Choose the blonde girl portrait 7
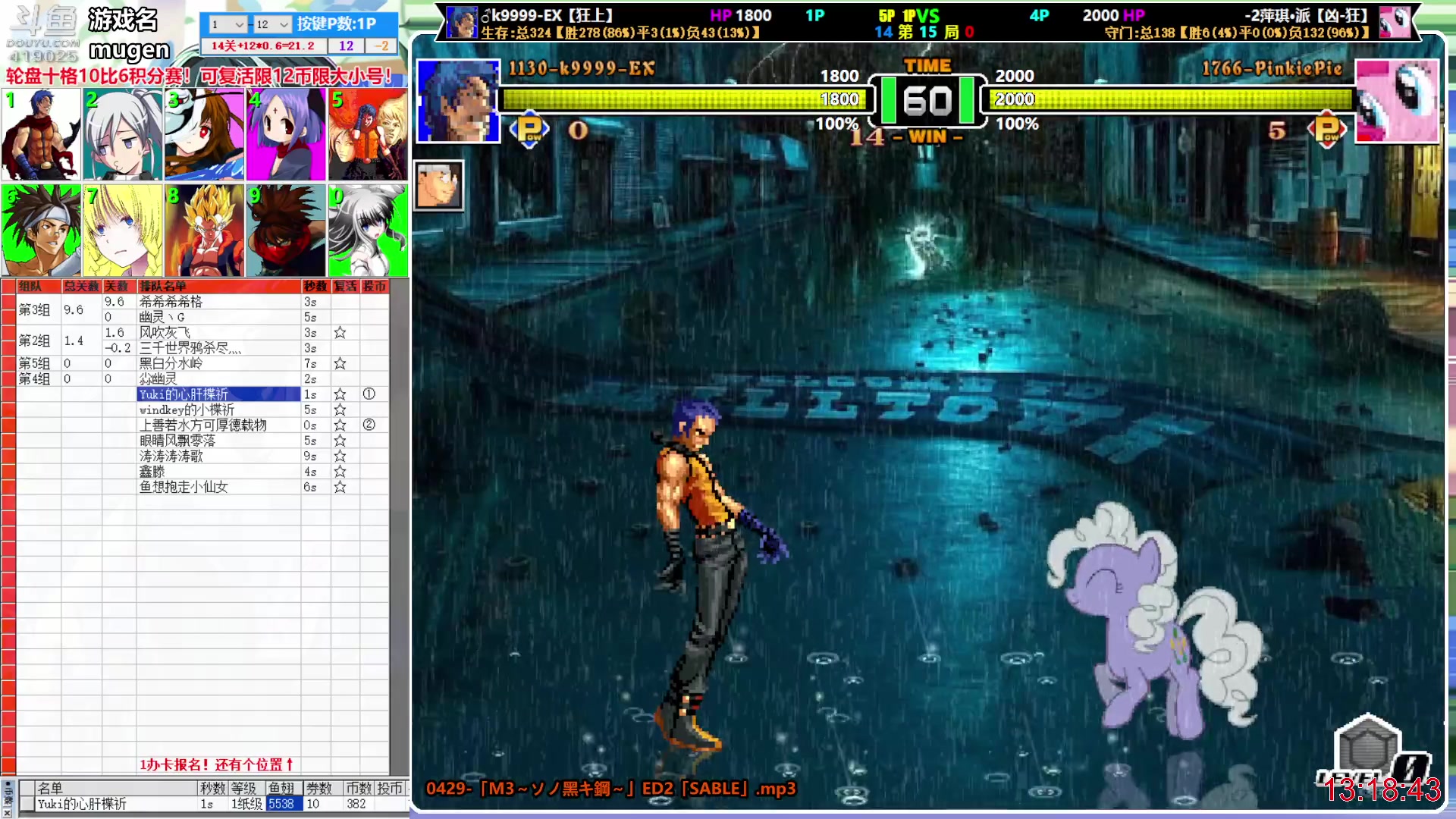This screenshot has width=1456, height=819. pyautogui.click(x=122, y=230)
